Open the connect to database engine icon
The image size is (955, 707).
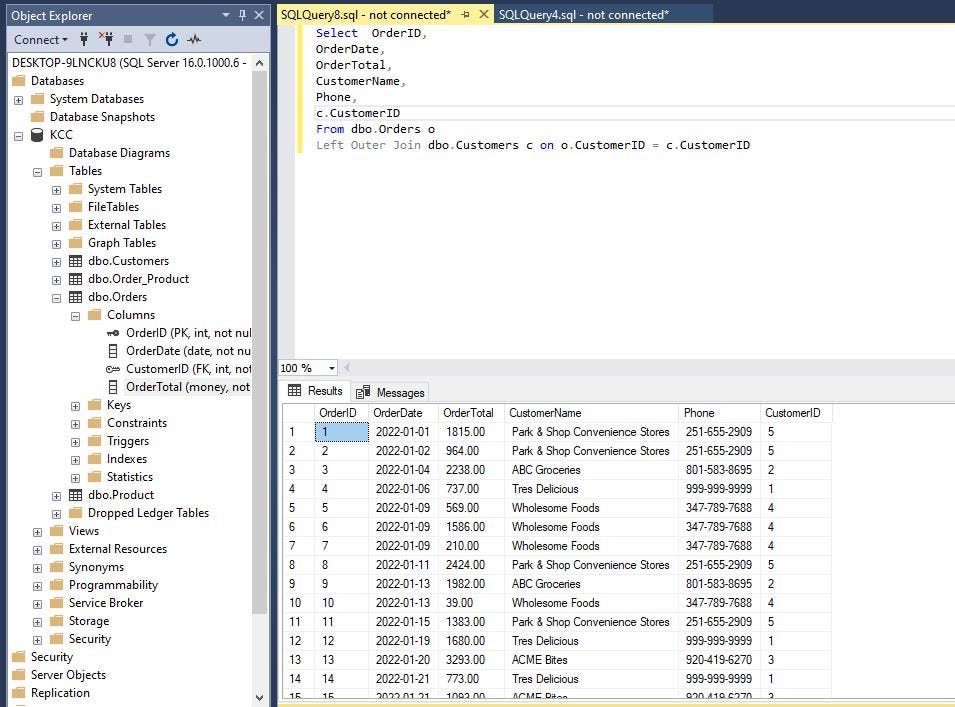click(82, 39)
